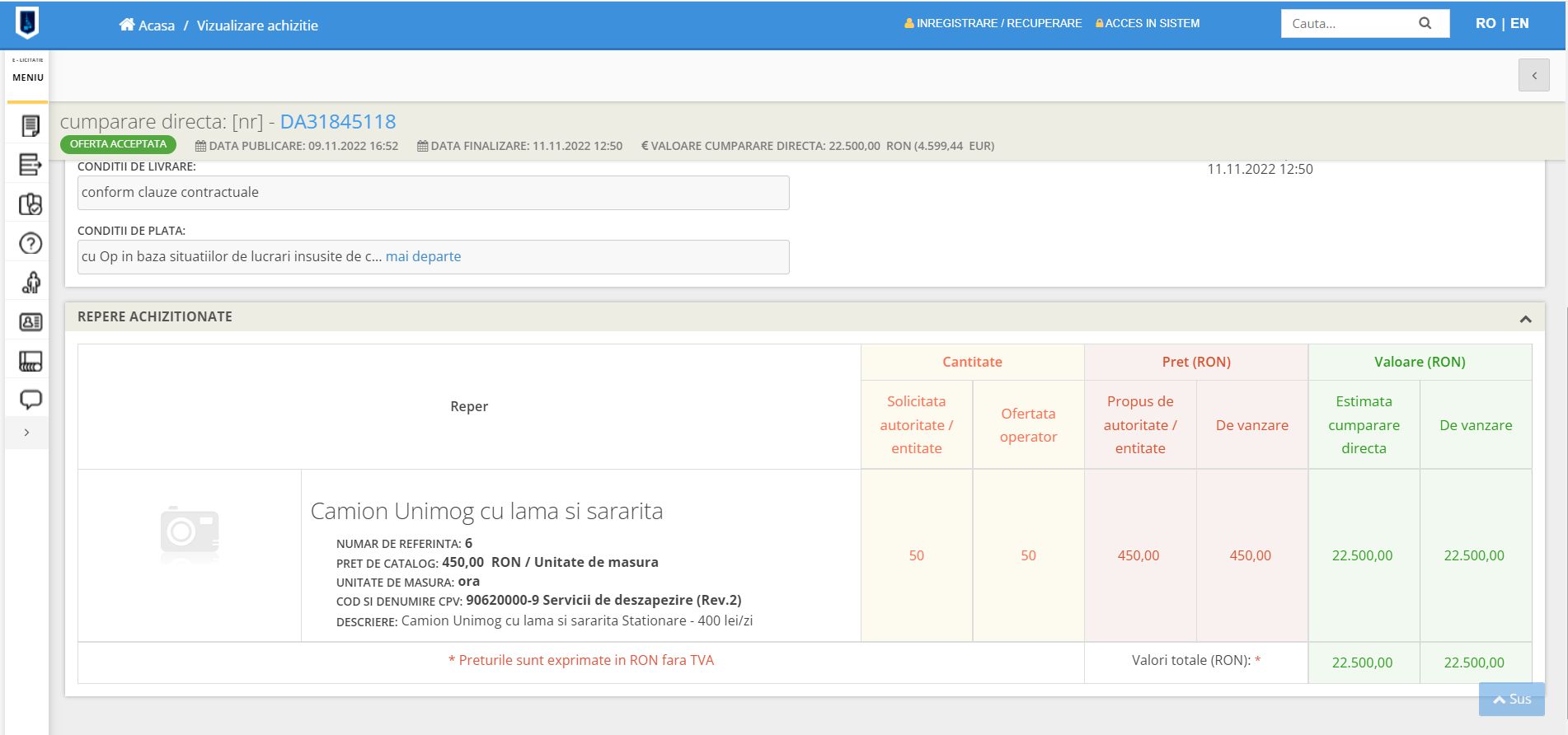Screen dimensions: 1568x735
Task: Click the MENIU label in sidebar
Action: pyautogui.click(x=28, y=77)
